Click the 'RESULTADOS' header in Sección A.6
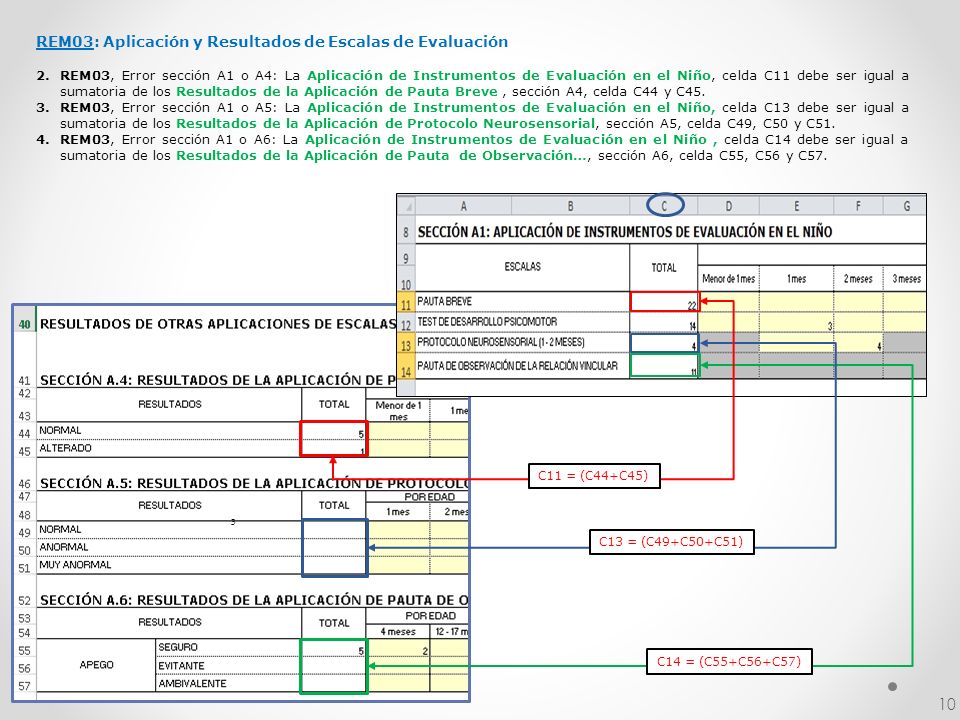 coord(169,623)
